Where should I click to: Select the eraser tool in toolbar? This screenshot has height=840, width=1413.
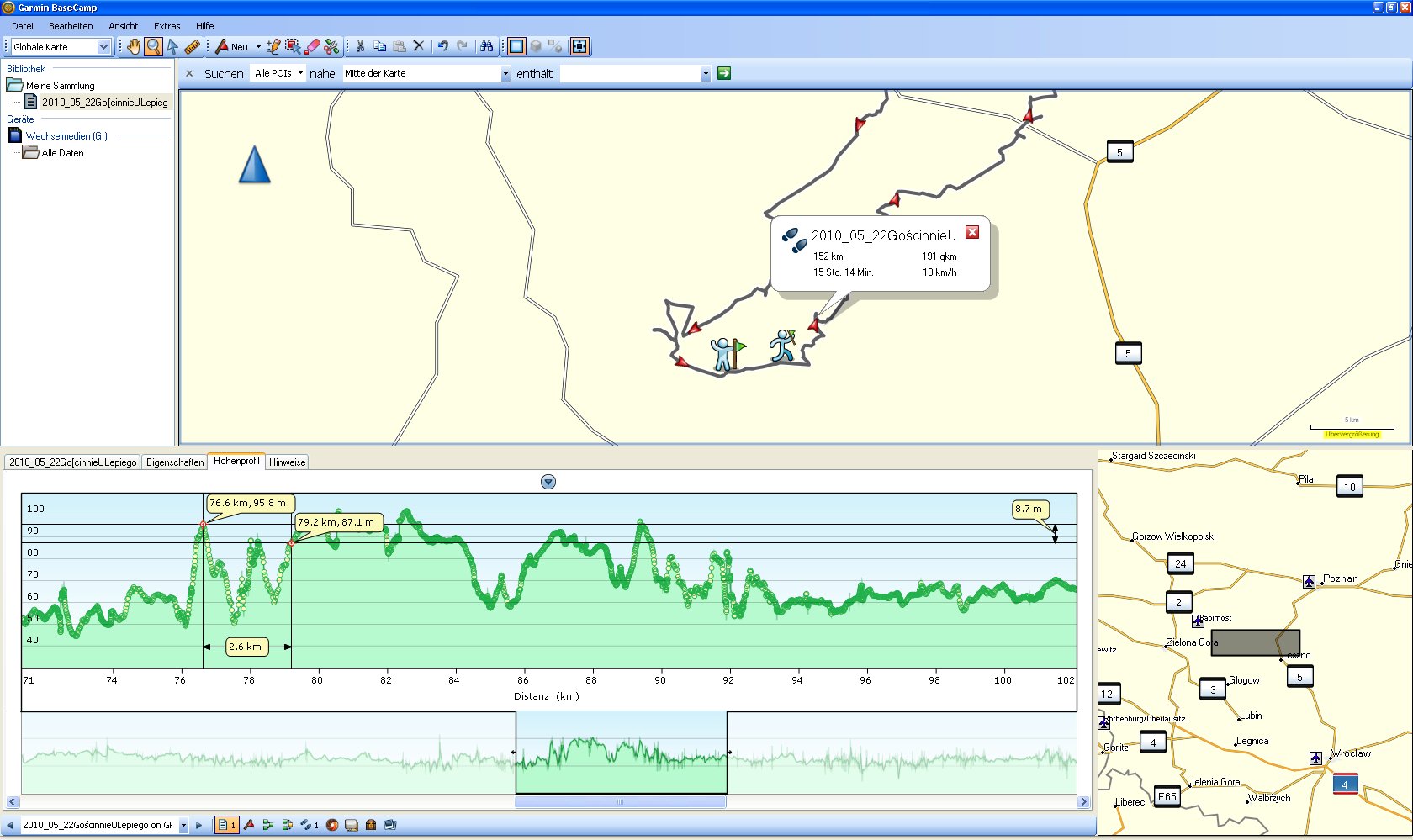click(x=312, y=46)
